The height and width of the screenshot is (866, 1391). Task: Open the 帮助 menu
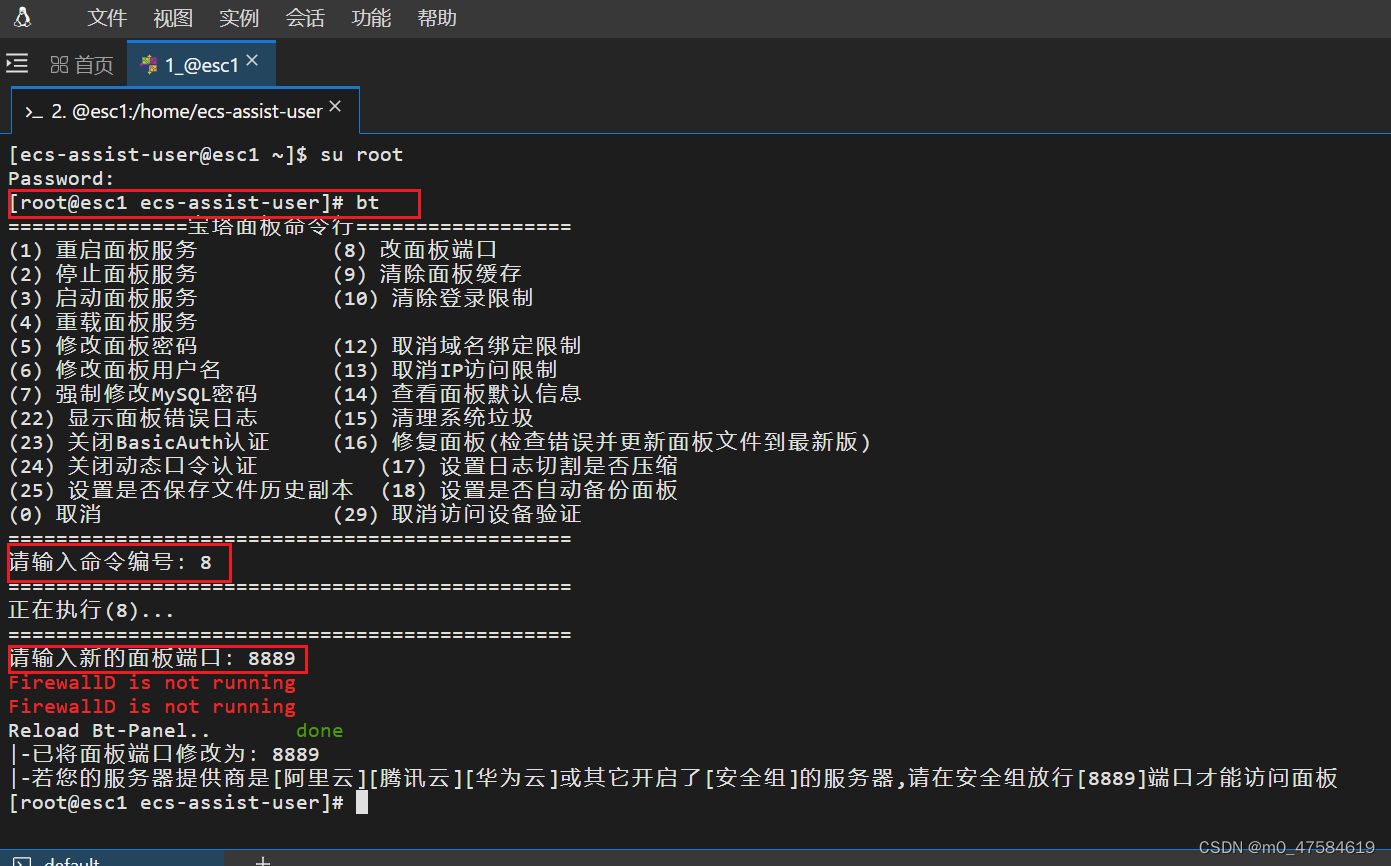437,18
